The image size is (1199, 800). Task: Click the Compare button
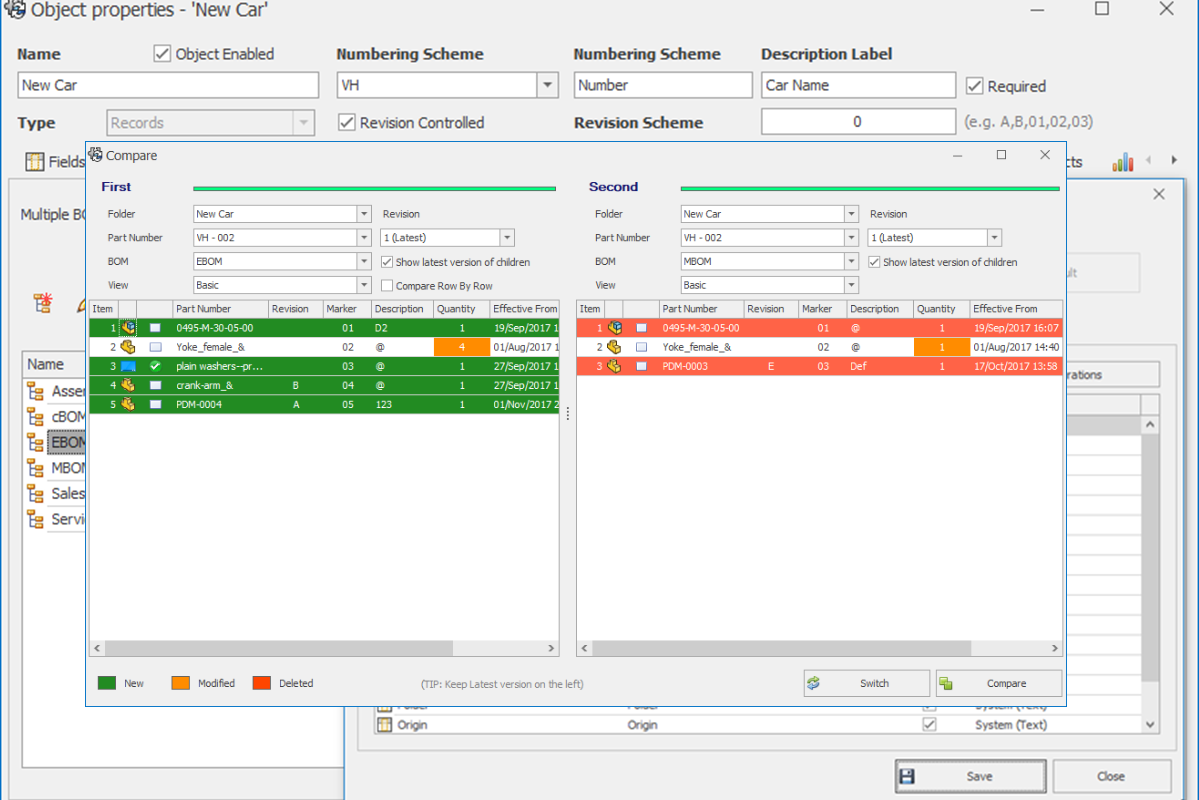pos(999,683)
